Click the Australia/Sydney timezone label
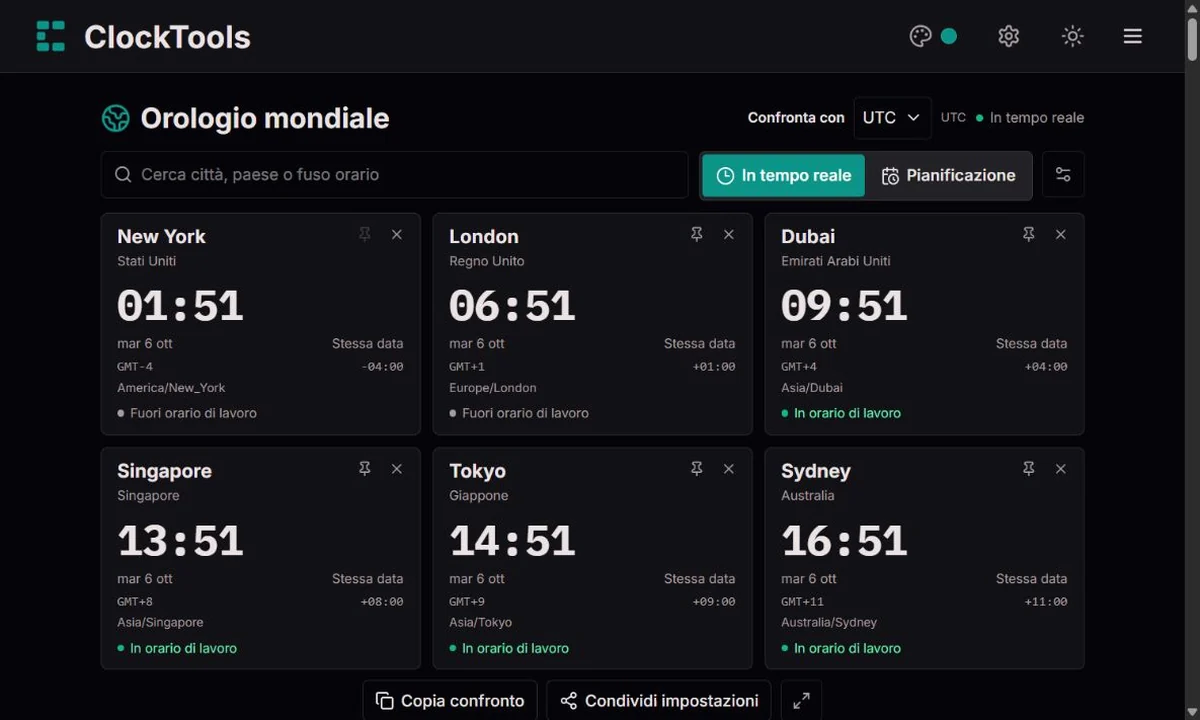This screenshot has width=1200, height=720. 829,623
